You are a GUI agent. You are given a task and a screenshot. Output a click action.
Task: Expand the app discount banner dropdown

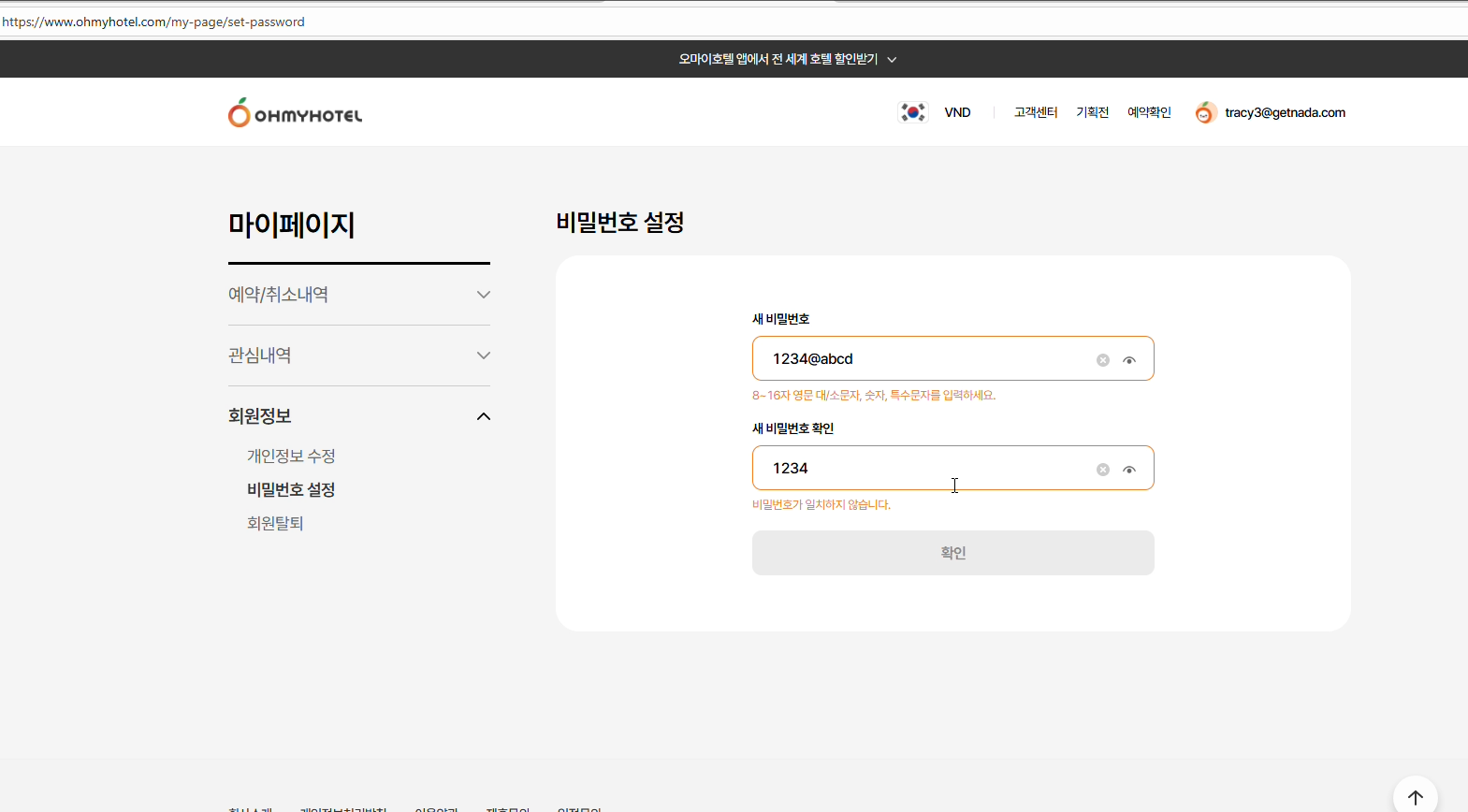(x=892, y=60)
